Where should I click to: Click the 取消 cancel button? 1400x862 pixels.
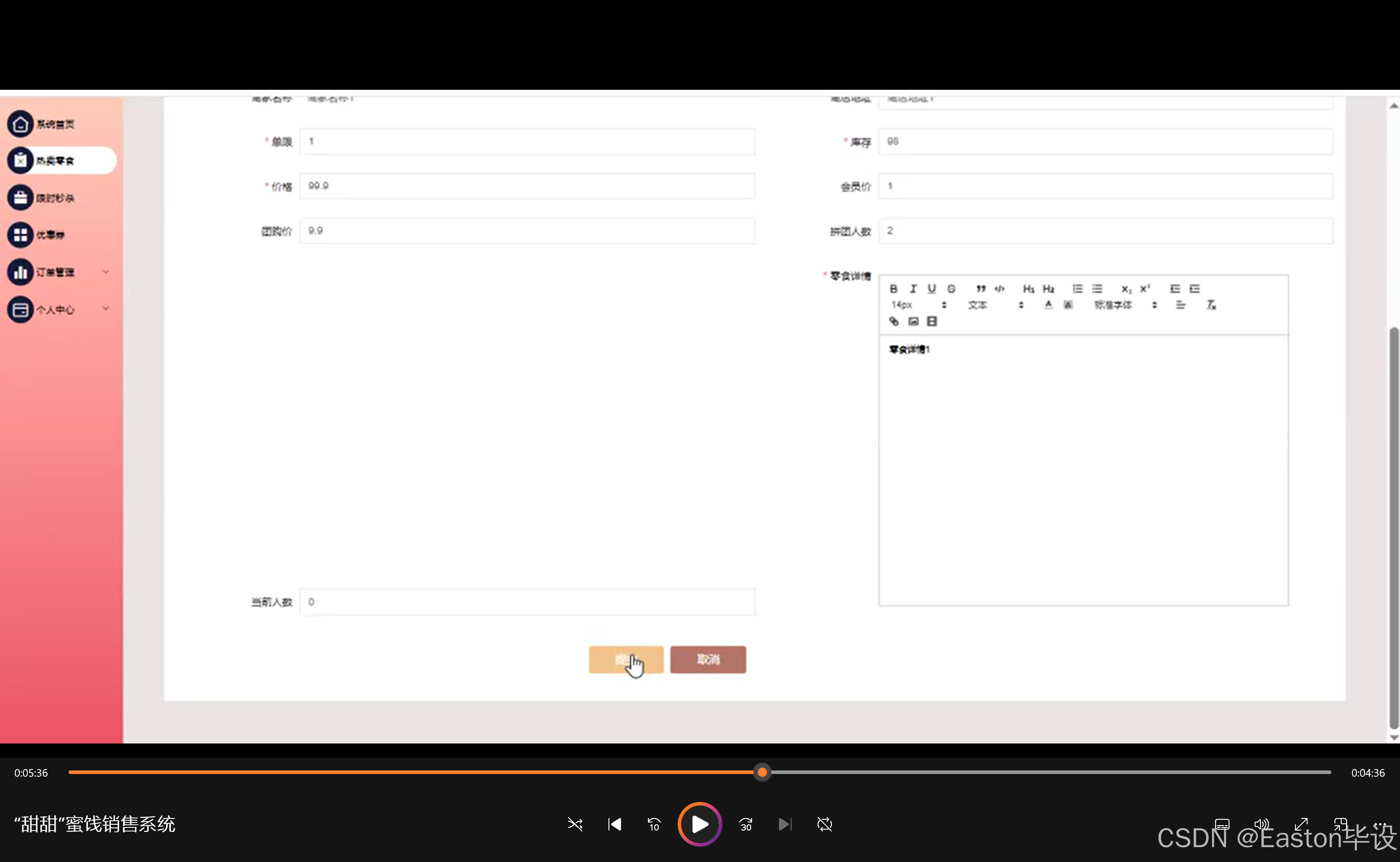coord(708,660)
